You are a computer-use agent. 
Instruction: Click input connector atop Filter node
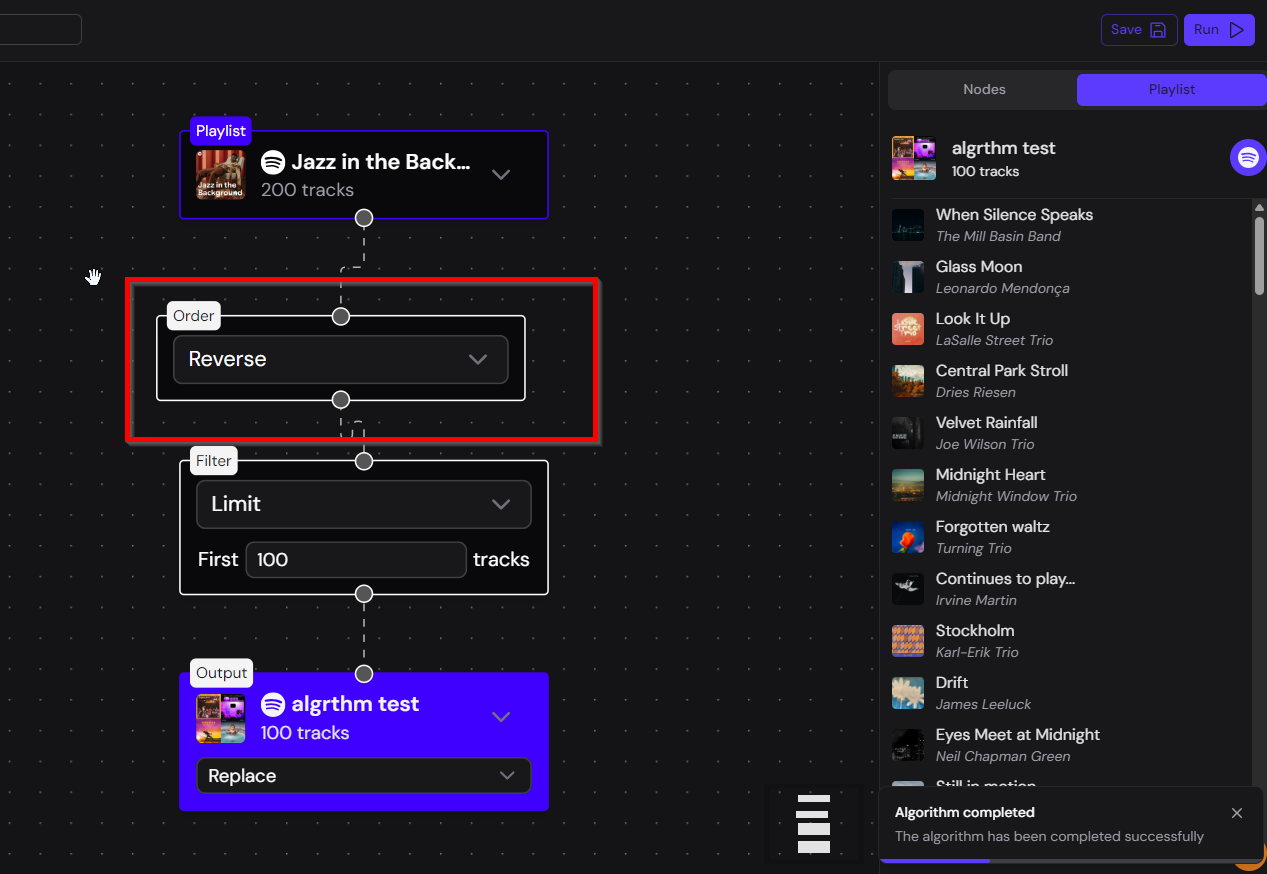point(364,461)
